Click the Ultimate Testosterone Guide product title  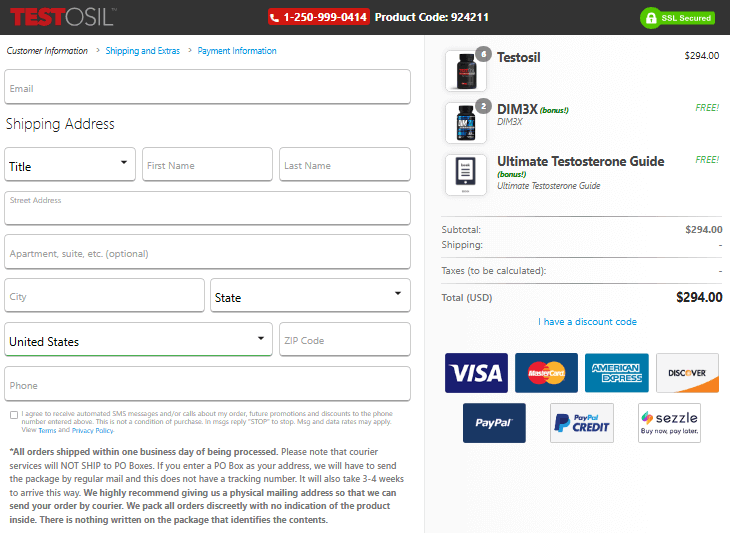coord(581,162)
